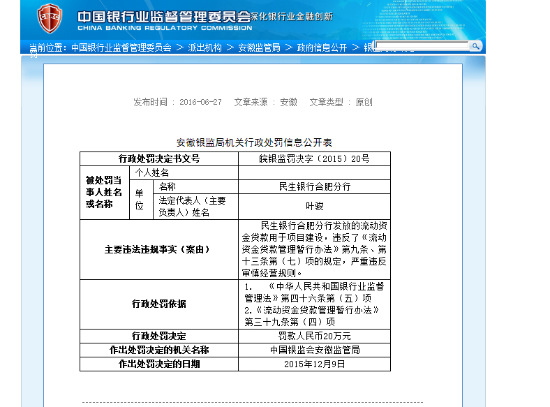Image resolution: width=550 pixels, height=407 pixels.
Task: Click the legal representative cell 叶骏
Action: click(314, 206)
